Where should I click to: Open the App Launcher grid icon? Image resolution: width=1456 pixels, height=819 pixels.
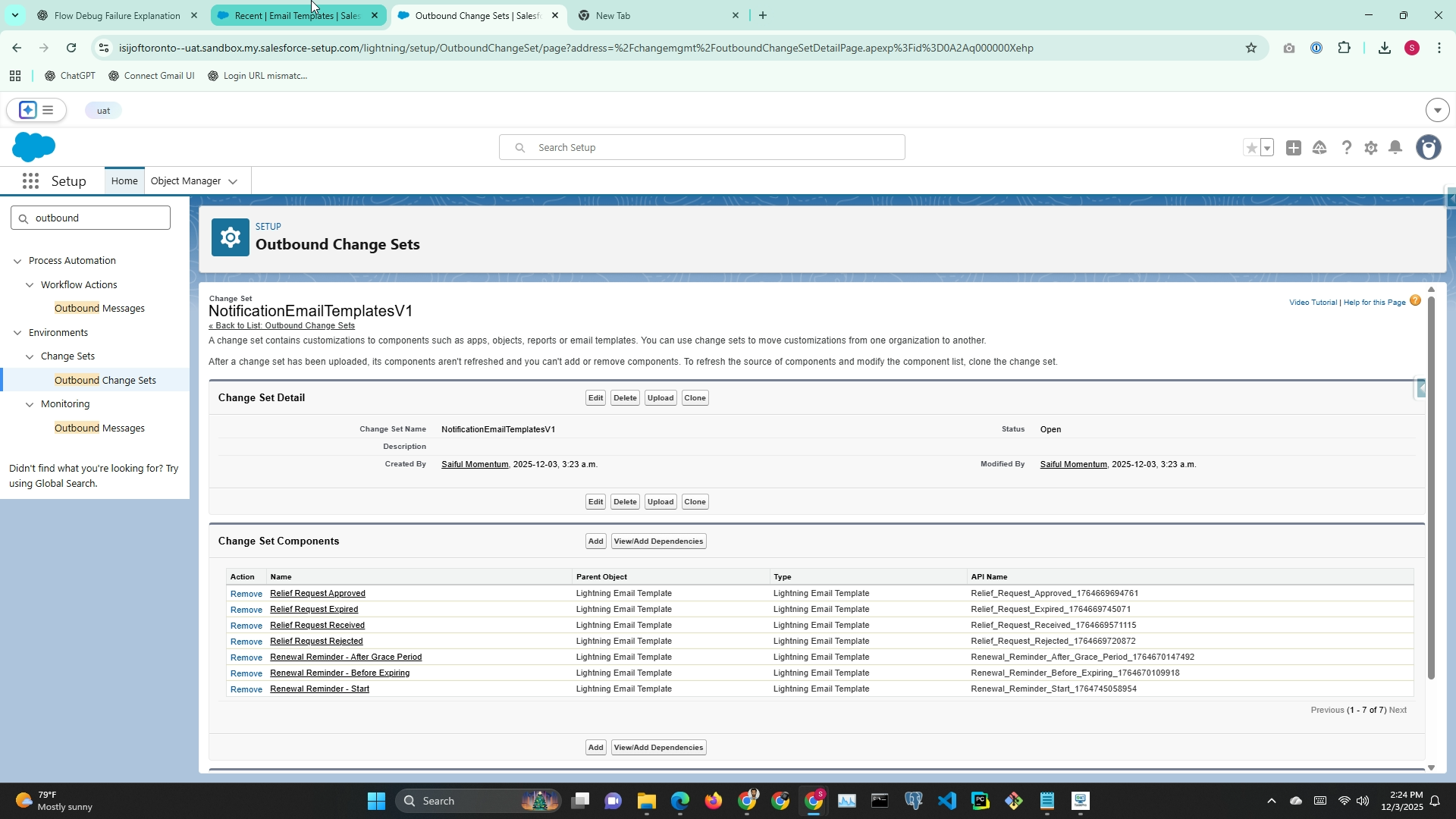30,181
